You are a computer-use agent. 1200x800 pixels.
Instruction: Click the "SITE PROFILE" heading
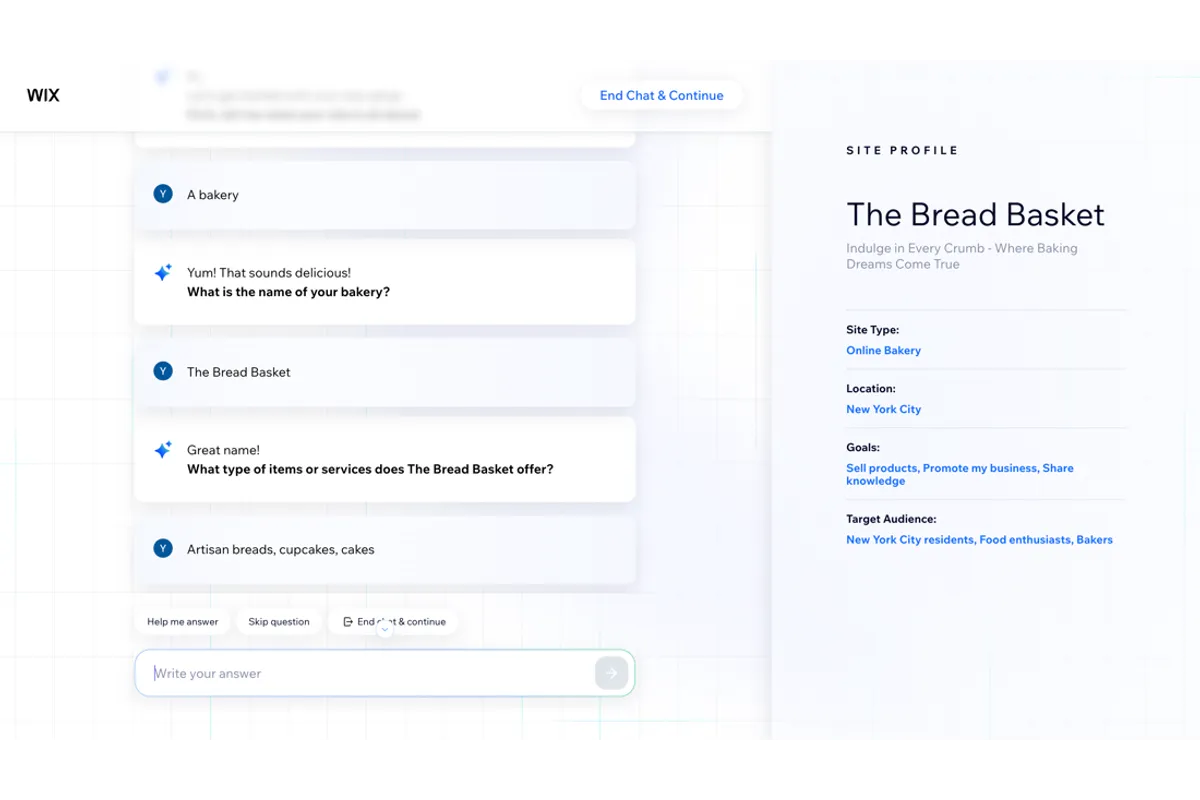pos(902,151)
